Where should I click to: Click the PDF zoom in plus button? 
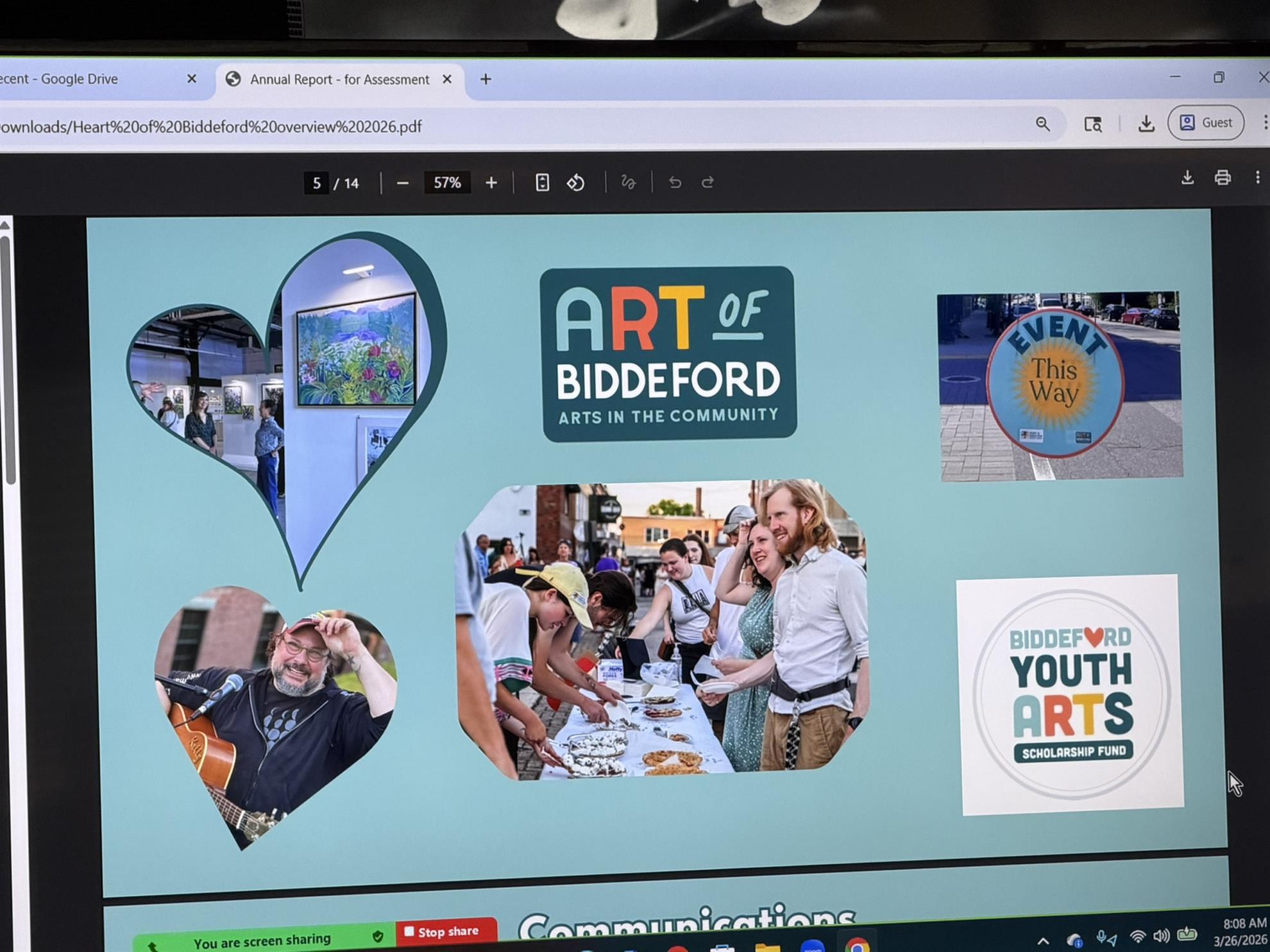click(x=491, y=183)
